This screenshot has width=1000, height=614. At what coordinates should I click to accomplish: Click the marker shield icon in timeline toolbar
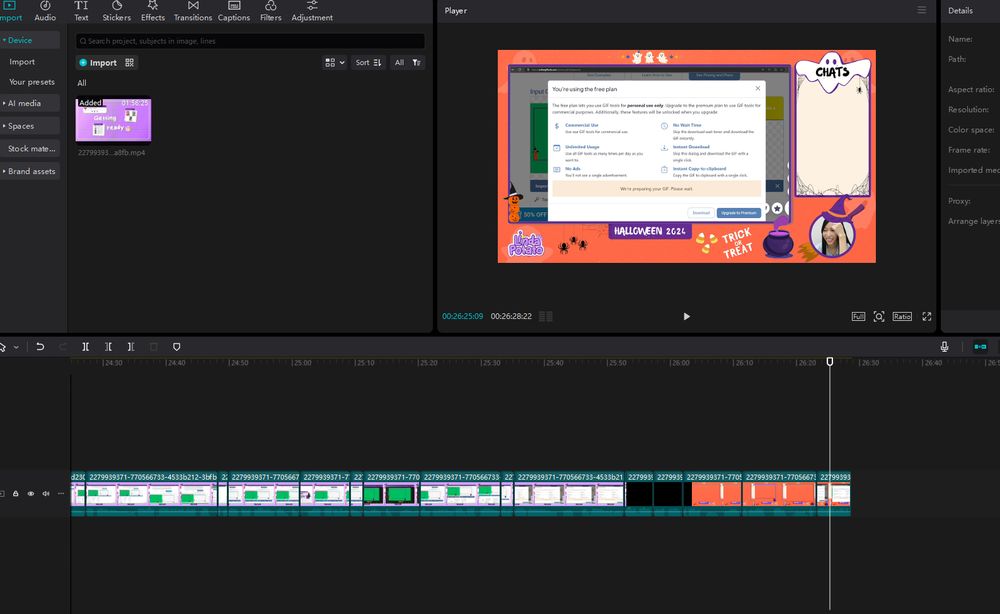(x=177, y=347)
